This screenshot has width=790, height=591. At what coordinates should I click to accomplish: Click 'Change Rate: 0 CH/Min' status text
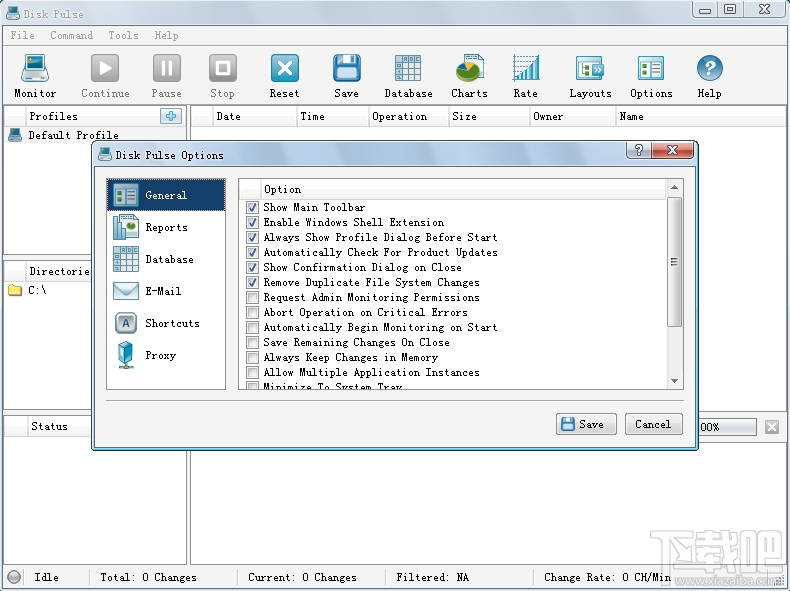click(607, 577)
